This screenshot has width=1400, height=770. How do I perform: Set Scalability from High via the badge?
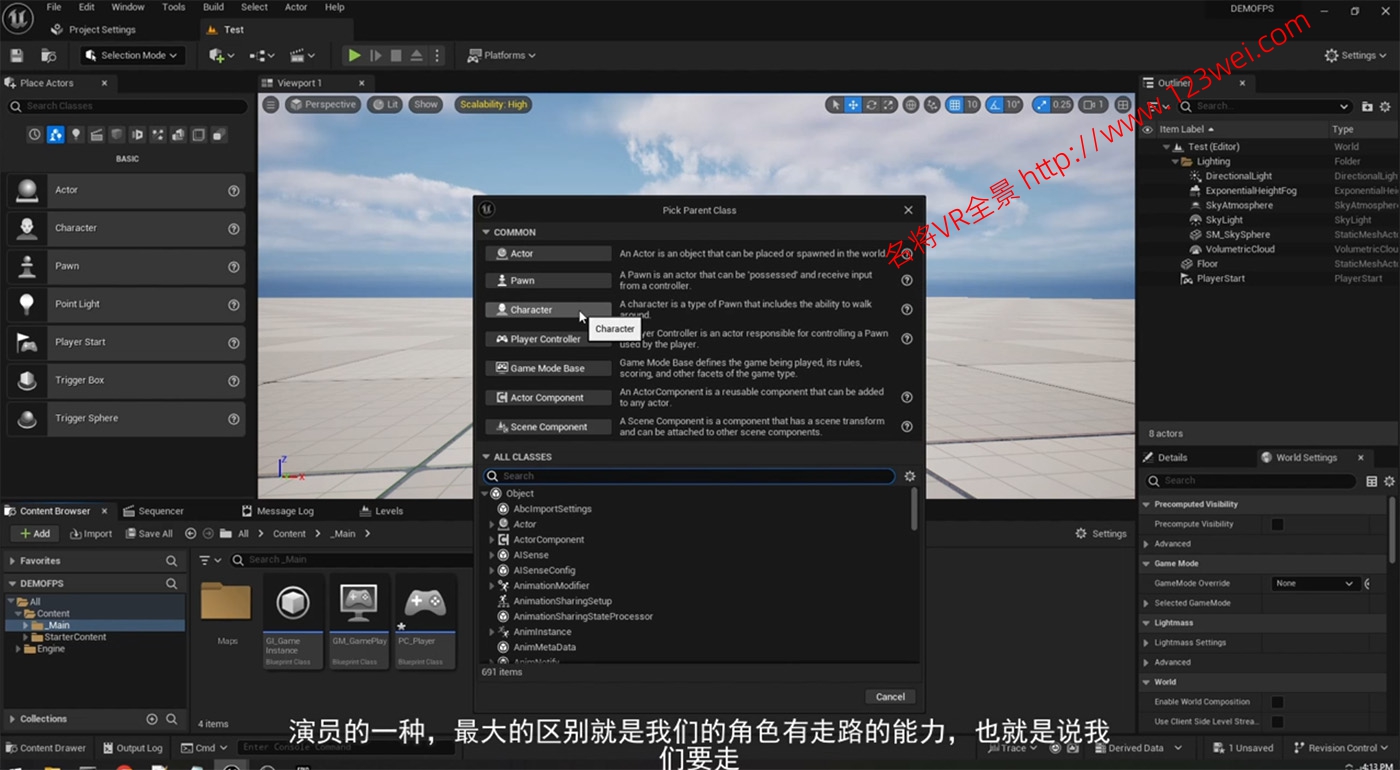[x=492, y=104]
